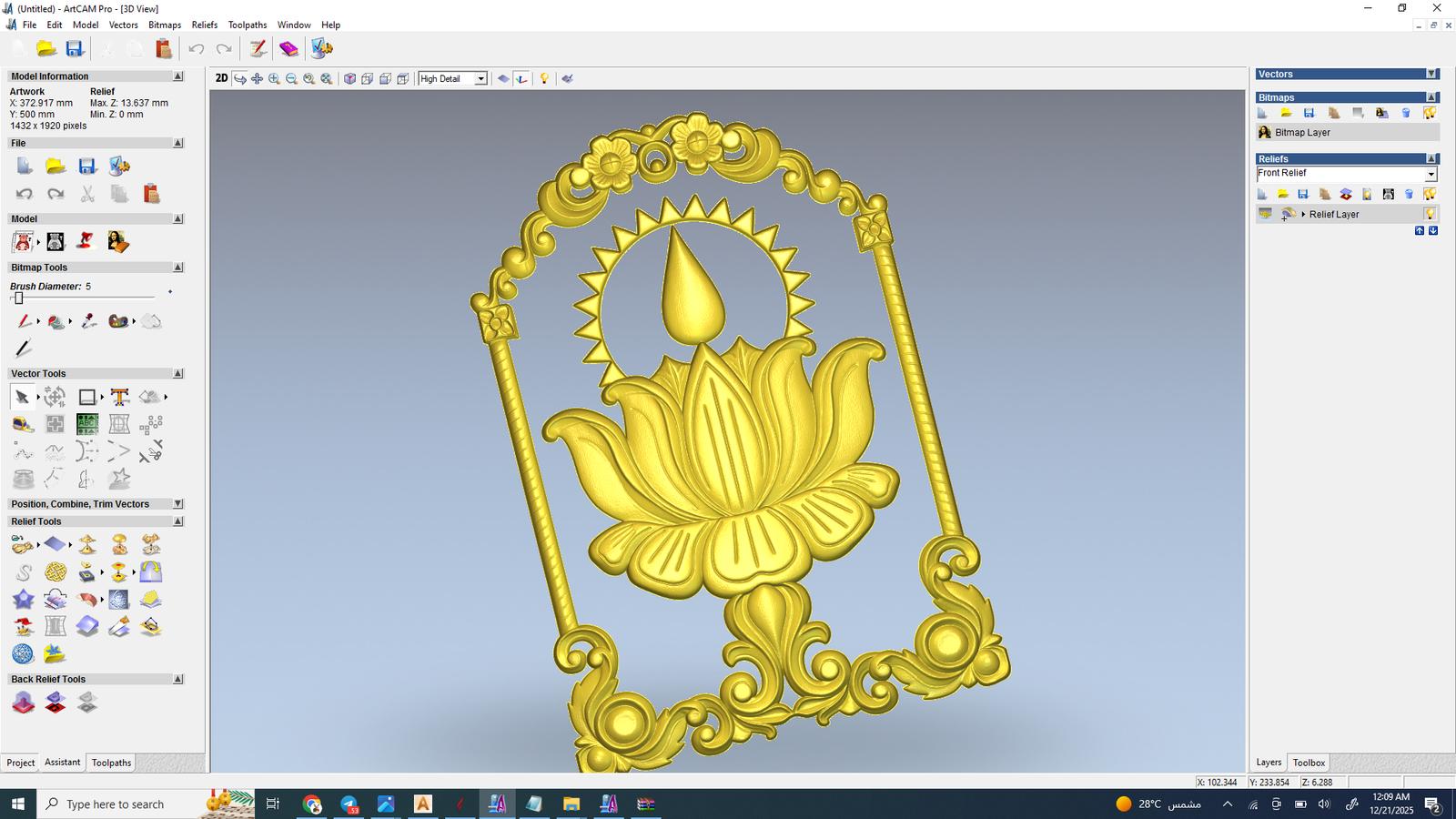Viewport: 1456px width, 819px height.
Task: Select the vector selection arrow tool
Action: [x=22, y=398]
